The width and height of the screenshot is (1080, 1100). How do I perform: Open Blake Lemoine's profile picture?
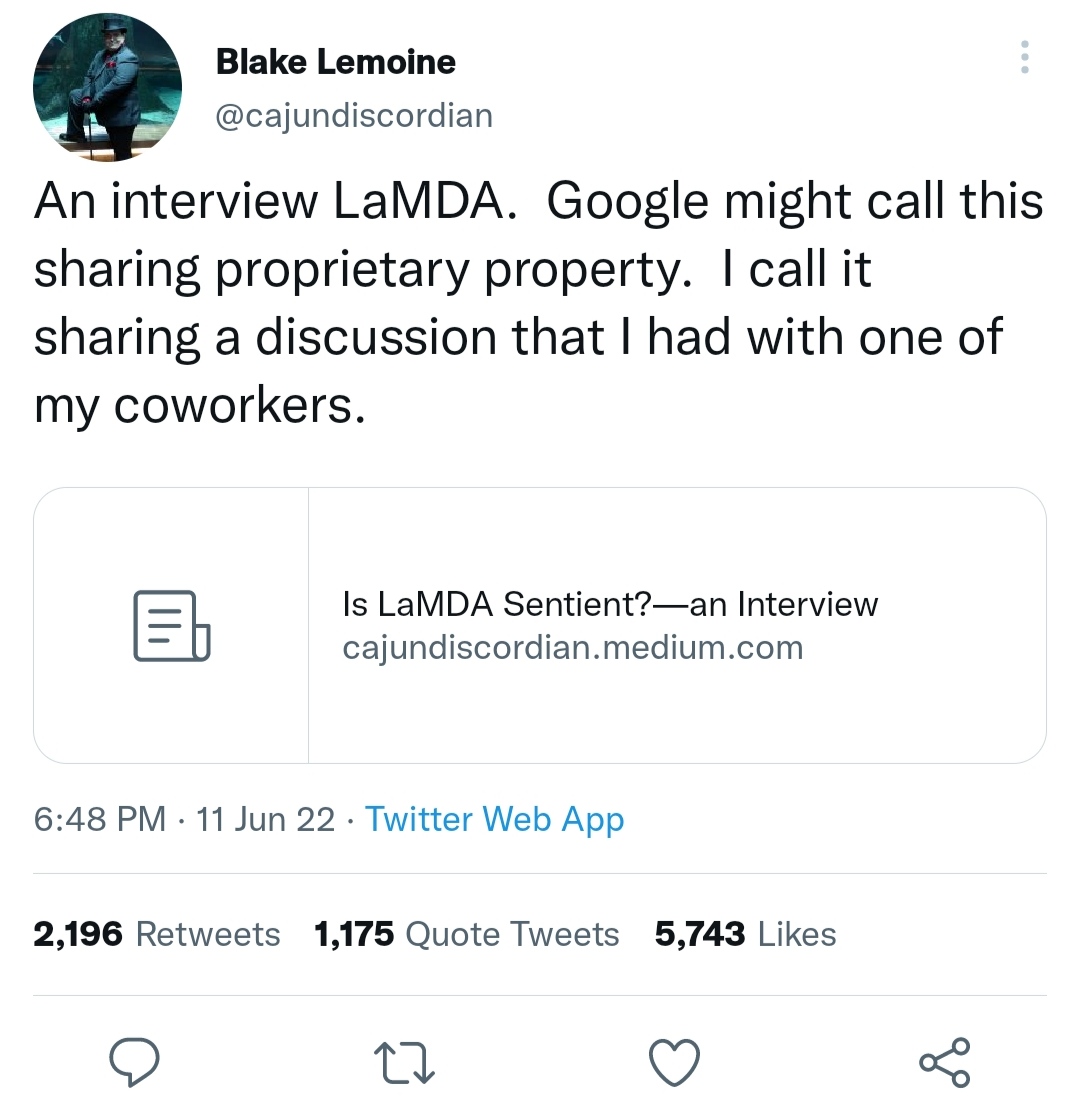[107, 87]
